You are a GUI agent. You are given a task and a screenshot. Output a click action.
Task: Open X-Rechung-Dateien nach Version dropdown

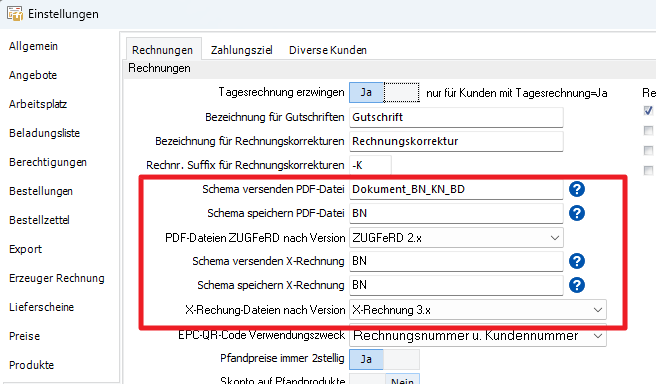(597, 310)
